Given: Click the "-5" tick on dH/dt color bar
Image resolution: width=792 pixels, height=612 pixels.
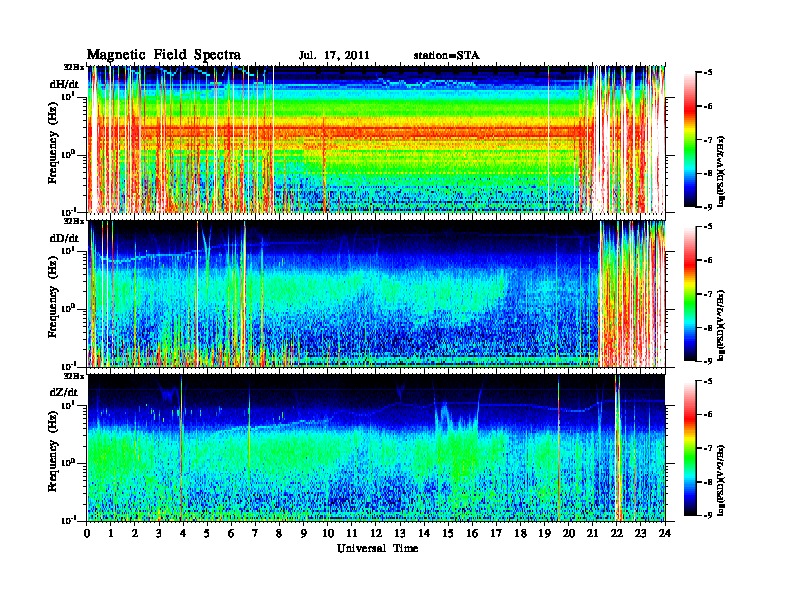Looking at the screenshot, I should tap(708, 73).
